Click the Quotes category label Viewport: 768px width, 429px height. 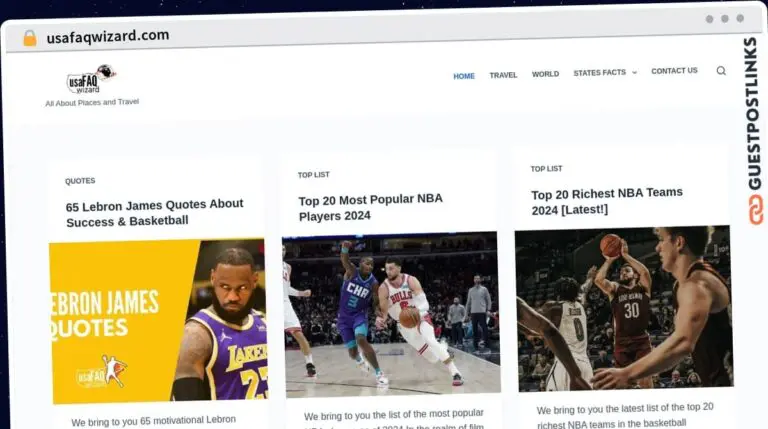tap(80, 181)
